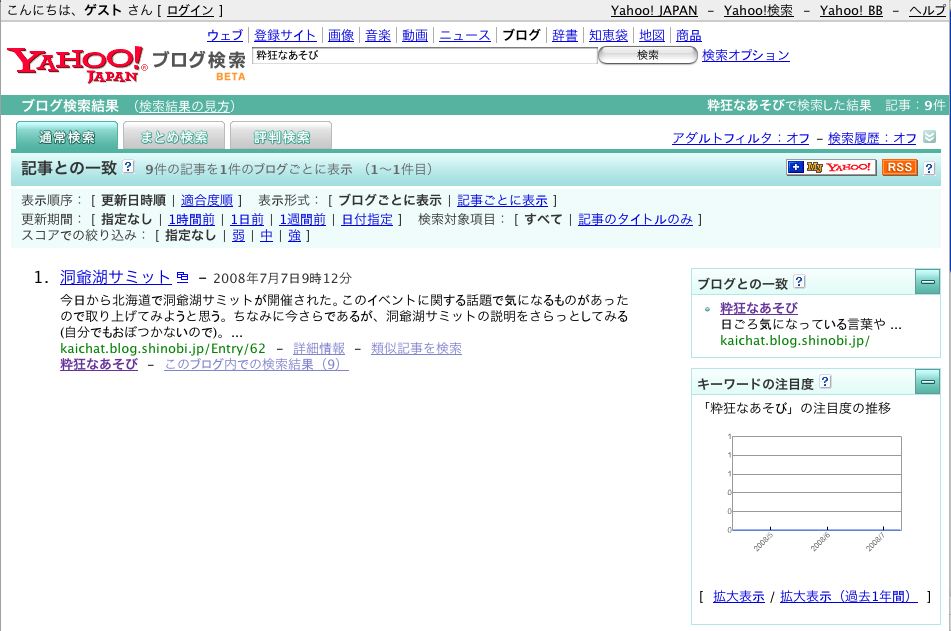Viewport: 951px width, 631px height.
Task: Sort results by 適合度順
Action: [x=207, y=200]
